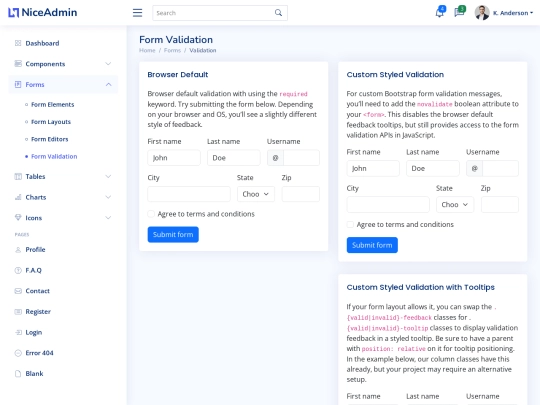This screenshot has width=540, height=405.
Task: Click the Forms breadcrumb link
Action: coord(172,50)
